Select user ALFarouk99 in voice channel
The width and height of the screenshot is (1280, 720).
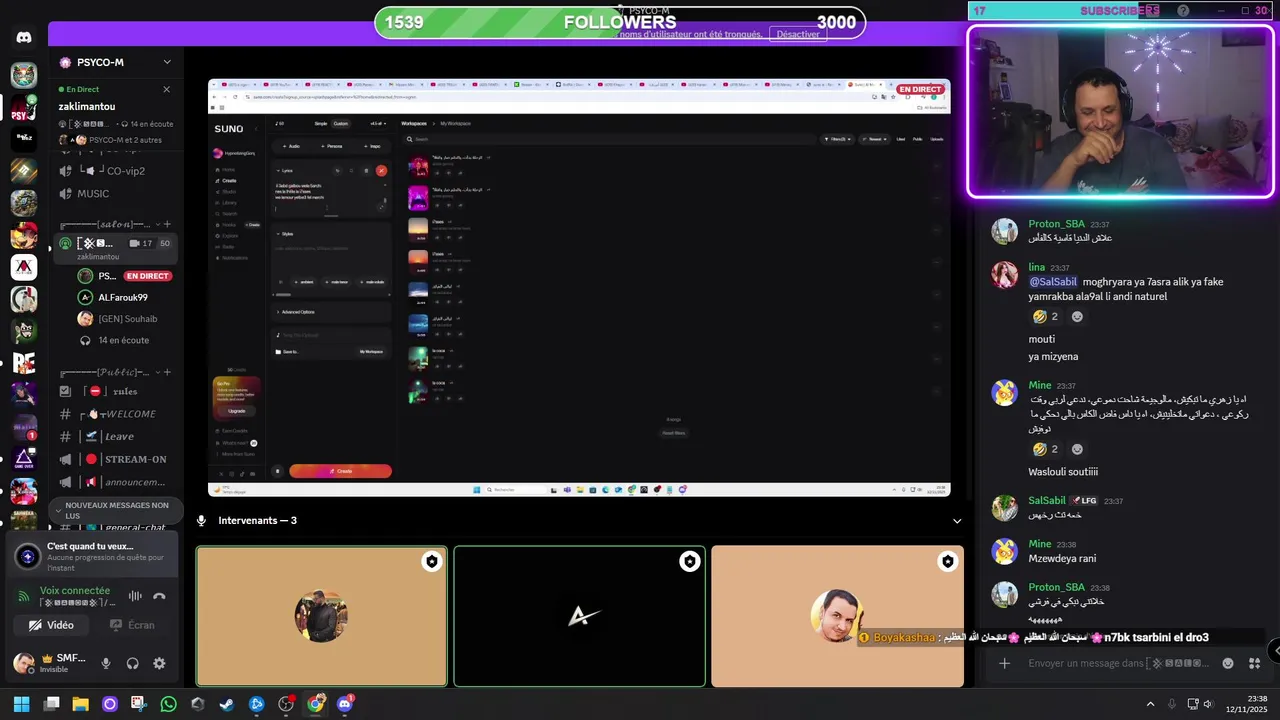coord(125,297)
